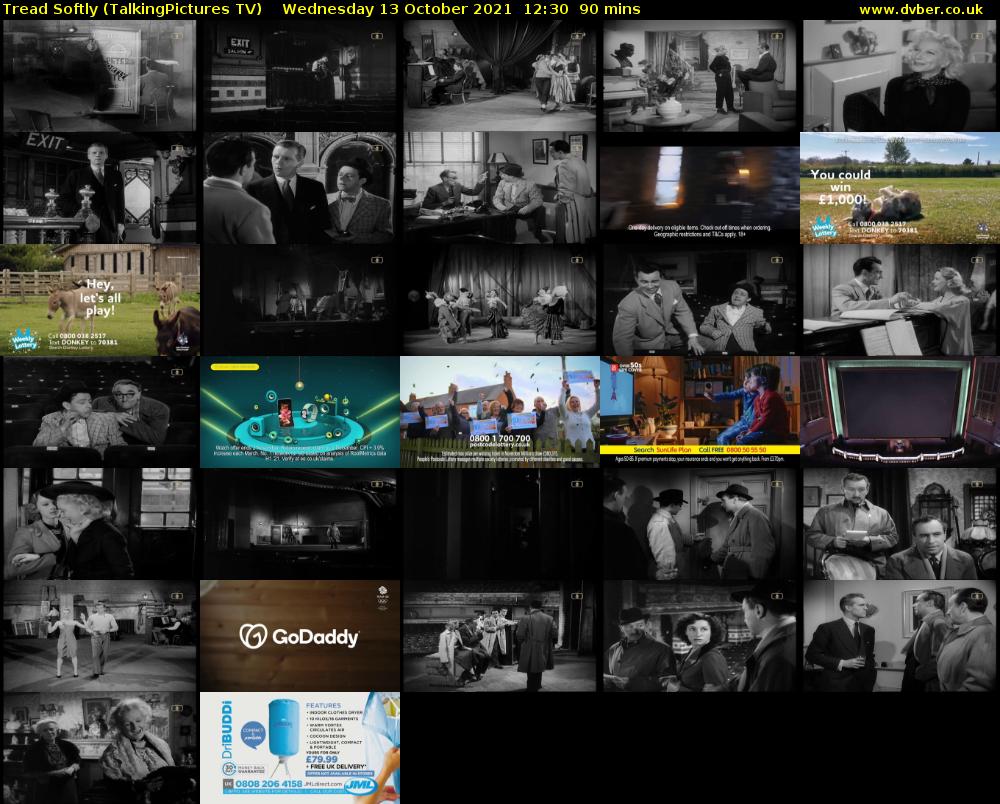Open the postcode lottery 0800 1 700 700 thumbnail
The image size is (1000, 804).
(x=500, y=412)
